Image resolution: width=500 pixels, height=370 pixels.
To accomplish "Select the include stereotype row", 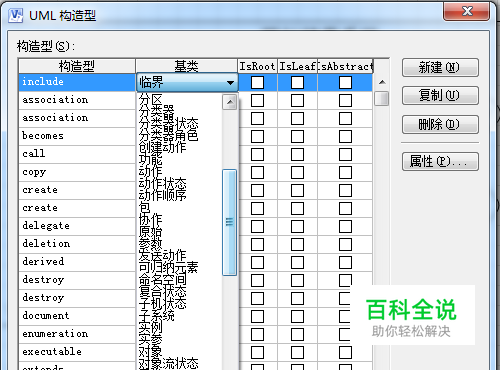I will pos(77,82).
